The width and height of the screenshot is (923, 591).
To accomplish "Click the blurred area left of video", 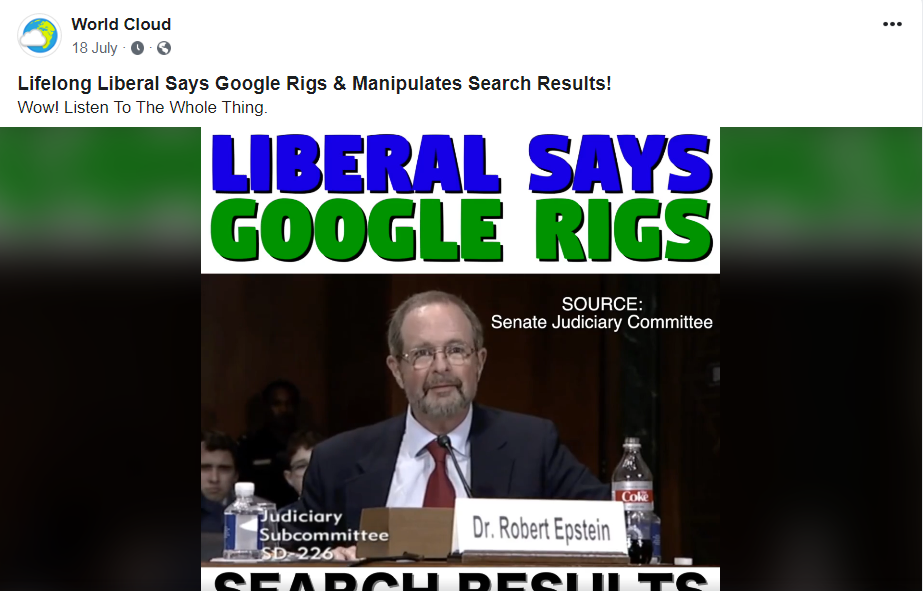I will 101,359.
